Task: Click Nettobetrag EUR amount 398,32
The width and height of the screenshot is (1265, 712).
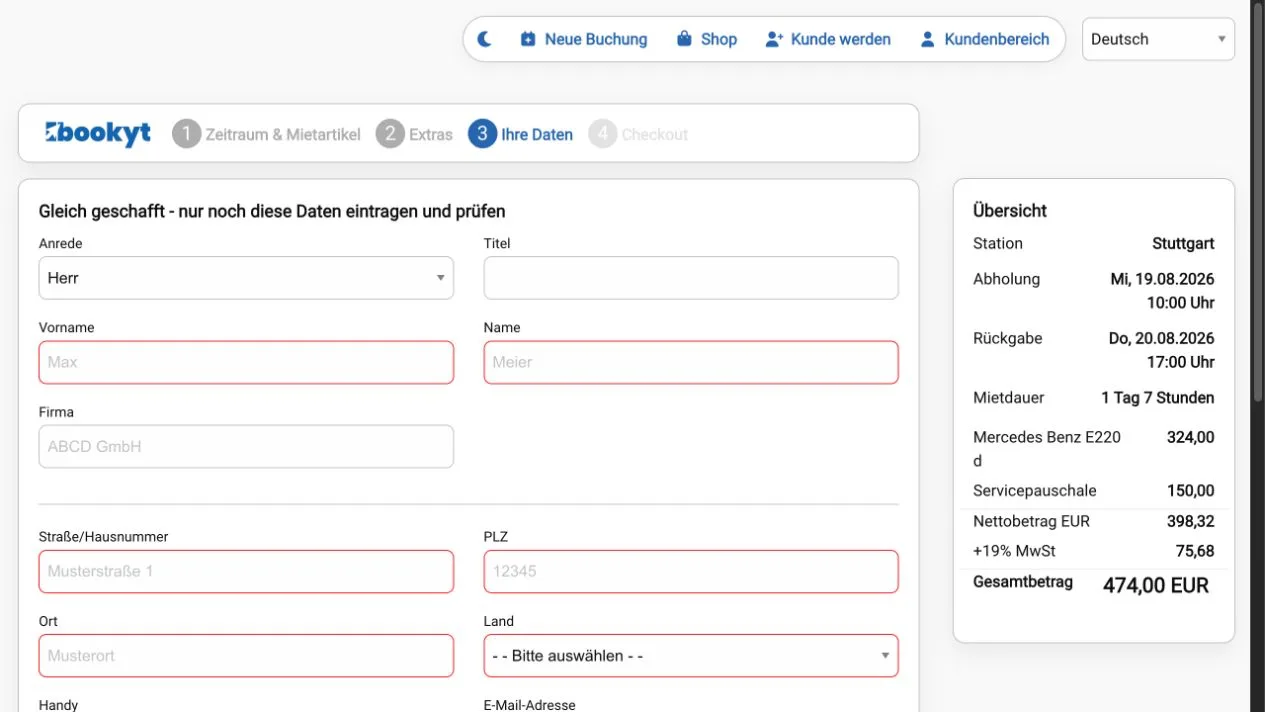Action: (x=1191, y=521)
